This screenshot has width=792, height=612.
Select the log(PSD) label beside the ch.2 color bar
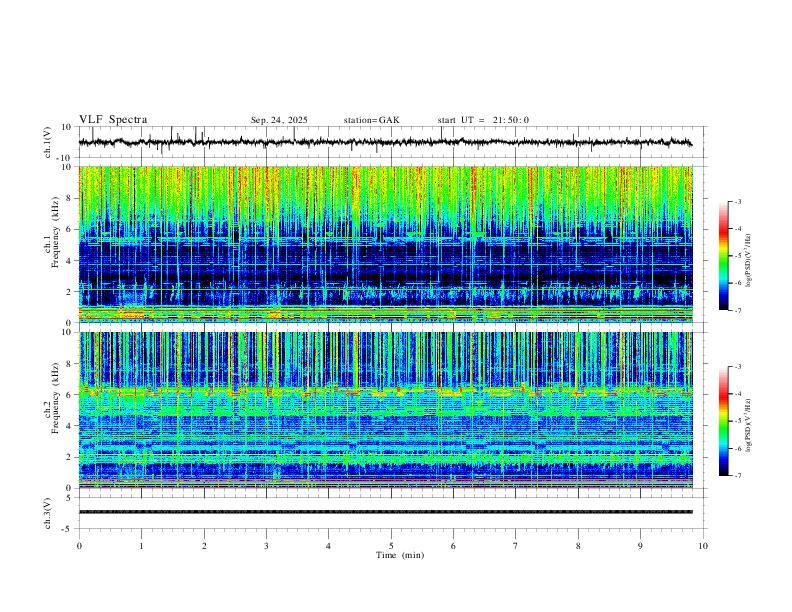(x=749, y=425)
